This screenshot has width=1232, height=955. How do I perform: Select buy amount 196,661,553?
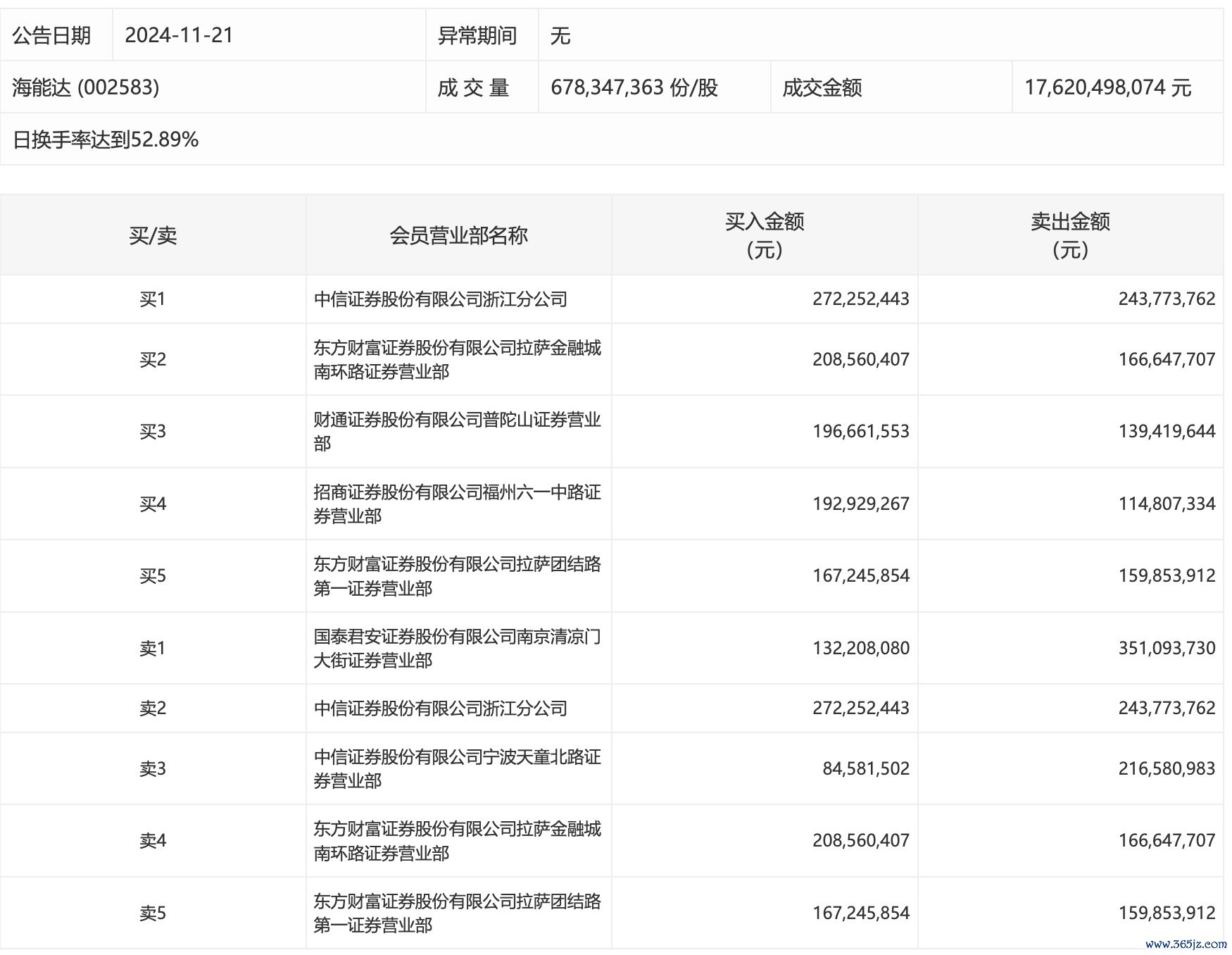coord(861,431)
